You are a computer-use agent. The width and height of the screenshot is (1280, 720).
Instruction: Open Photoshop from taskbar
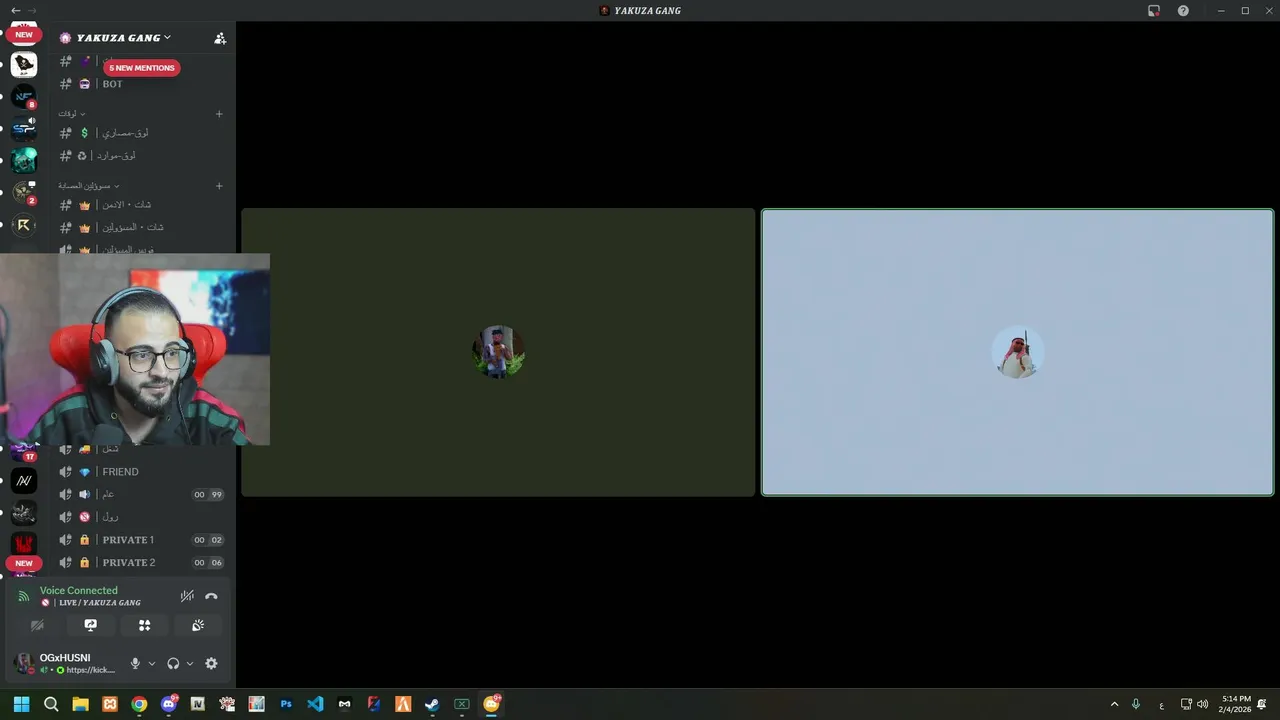pos(286,704)
